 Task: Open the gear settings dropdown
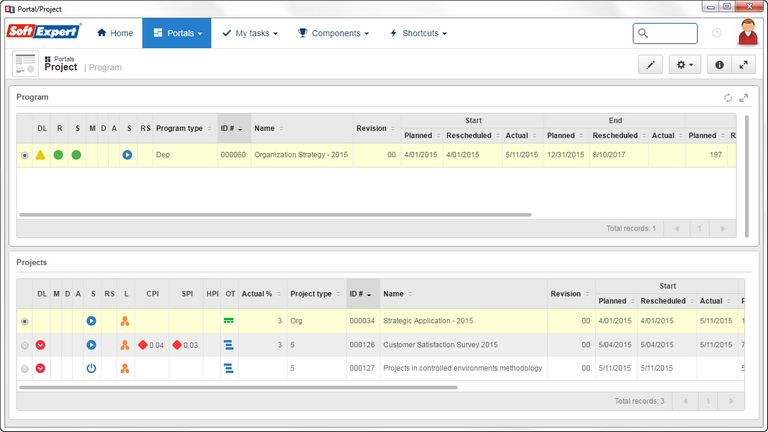[x=685, y=65]
